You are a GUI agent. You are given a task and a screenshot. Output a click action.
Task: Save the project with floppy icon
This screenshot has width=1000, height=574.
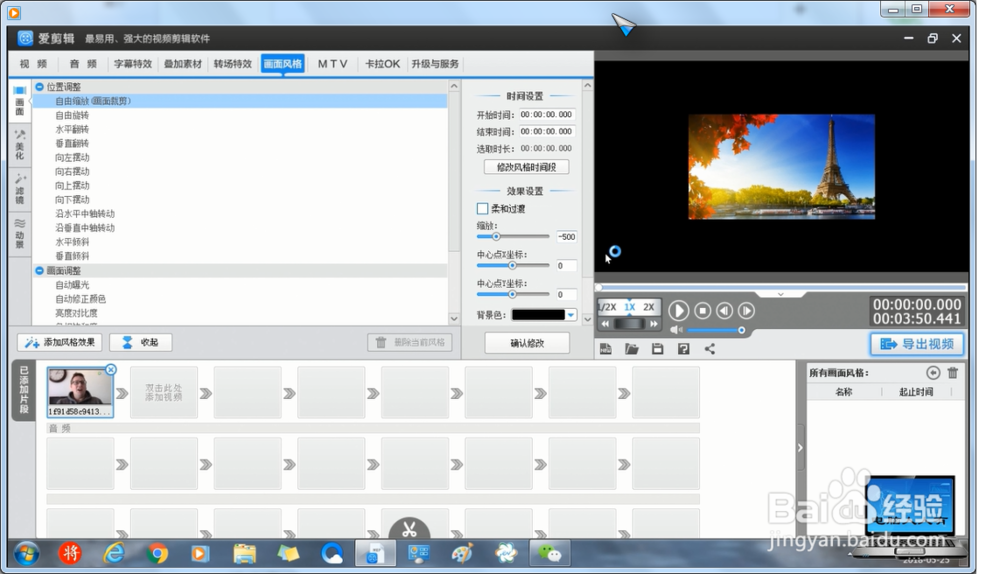coord(658,349)
